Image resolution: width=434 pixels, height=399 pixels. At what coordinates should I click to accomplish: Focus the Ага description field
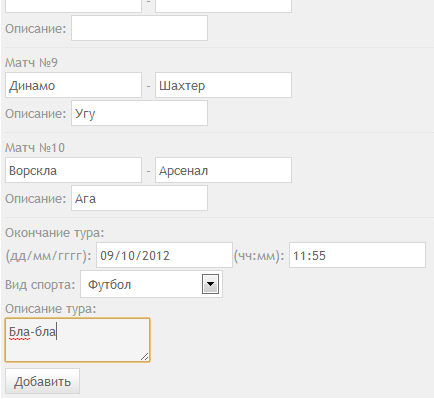pyautogui.click(x=139, y=198)
